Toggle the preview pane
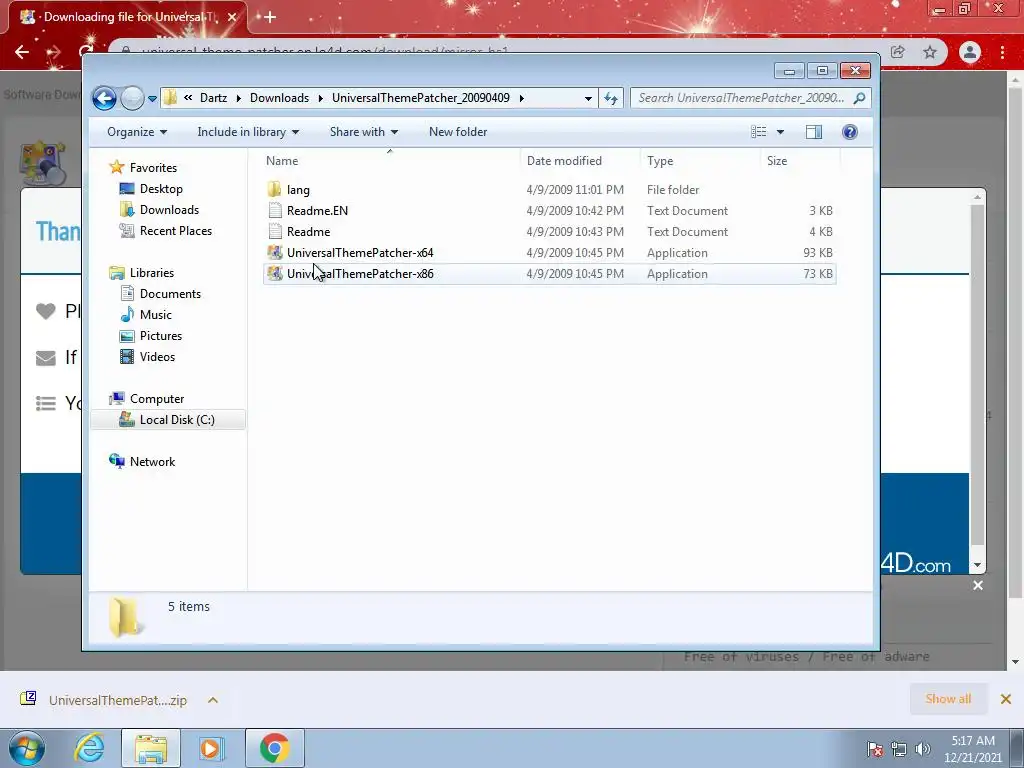The image size is (1024, 768). pyautogui.click(x=814, y=132)
